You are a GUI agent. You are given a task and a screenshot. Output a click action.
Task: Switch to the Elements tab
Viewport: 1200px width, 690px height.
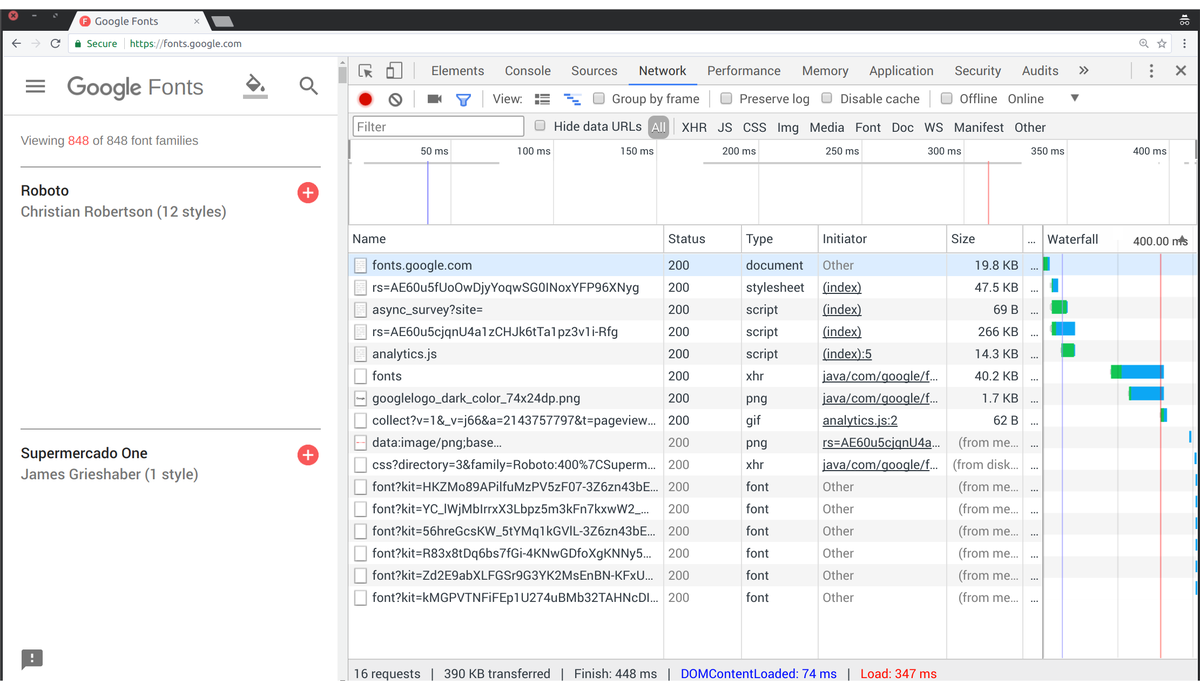[458, 71]
